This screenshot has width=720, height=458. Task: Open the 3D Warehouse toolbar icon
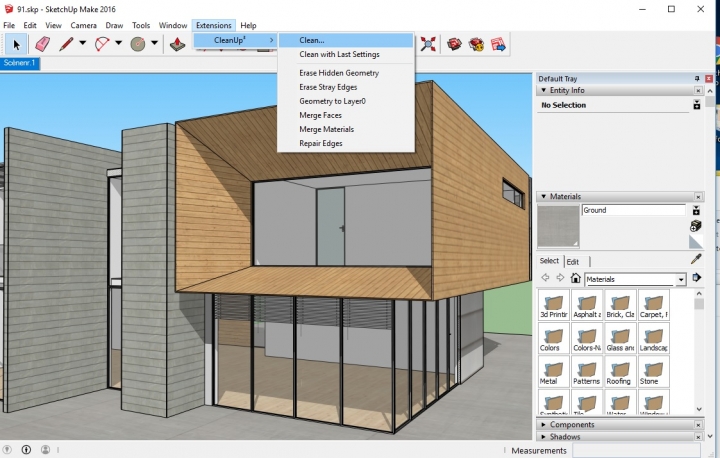[454, 44]
